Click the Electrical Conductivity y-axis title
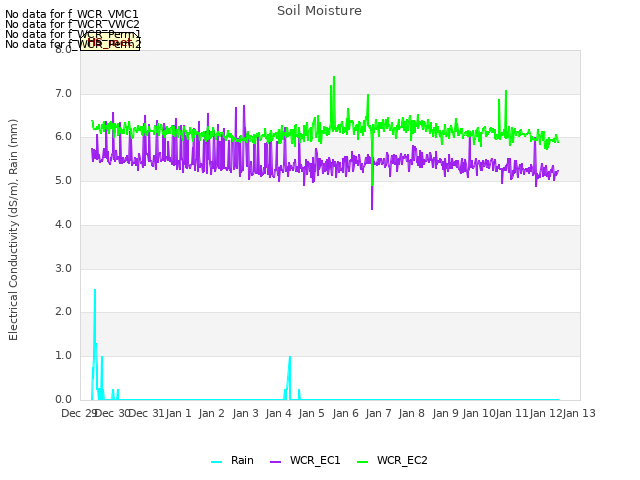640x480 pixels. coord(13,230)
